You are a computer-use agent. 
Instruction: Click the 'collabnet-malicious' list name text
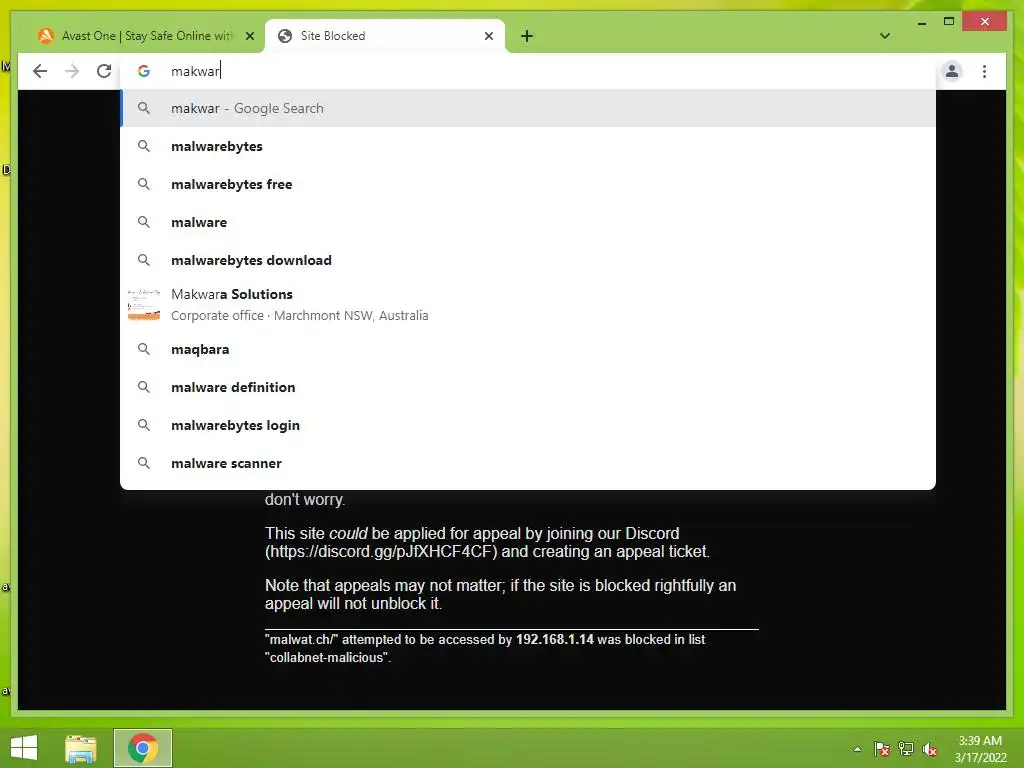[x=328, y=658]
